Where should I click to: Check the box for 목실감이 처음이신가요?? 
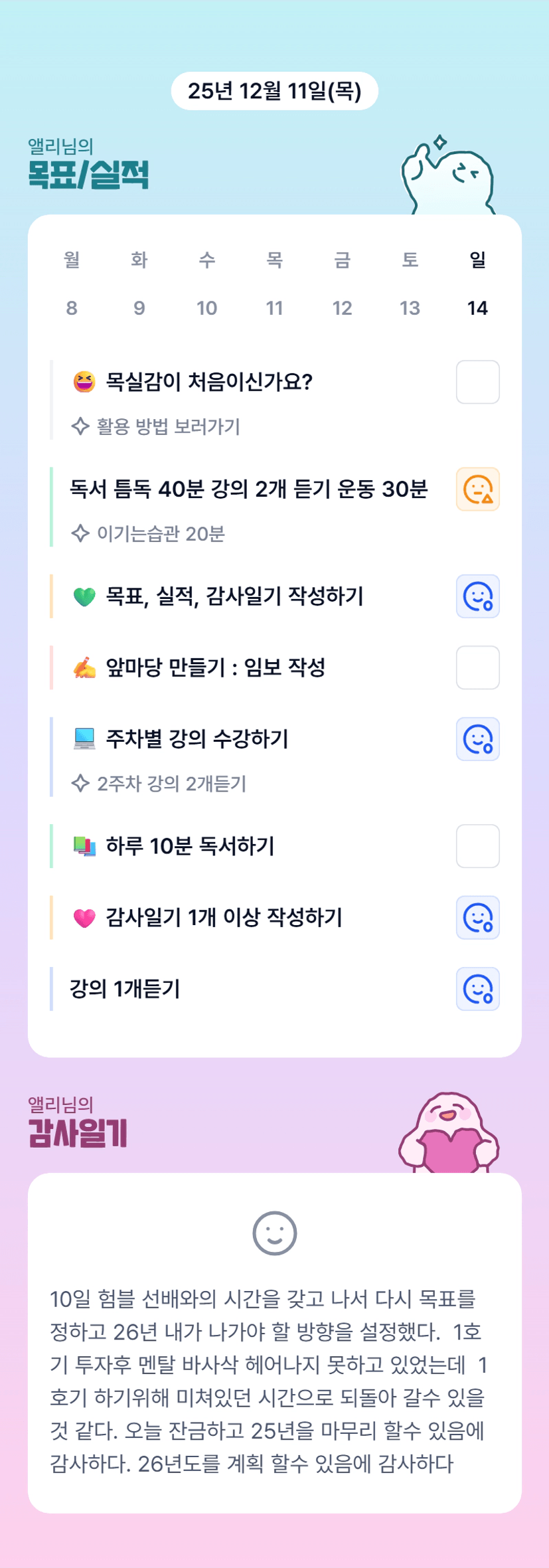tap(477, 382)
